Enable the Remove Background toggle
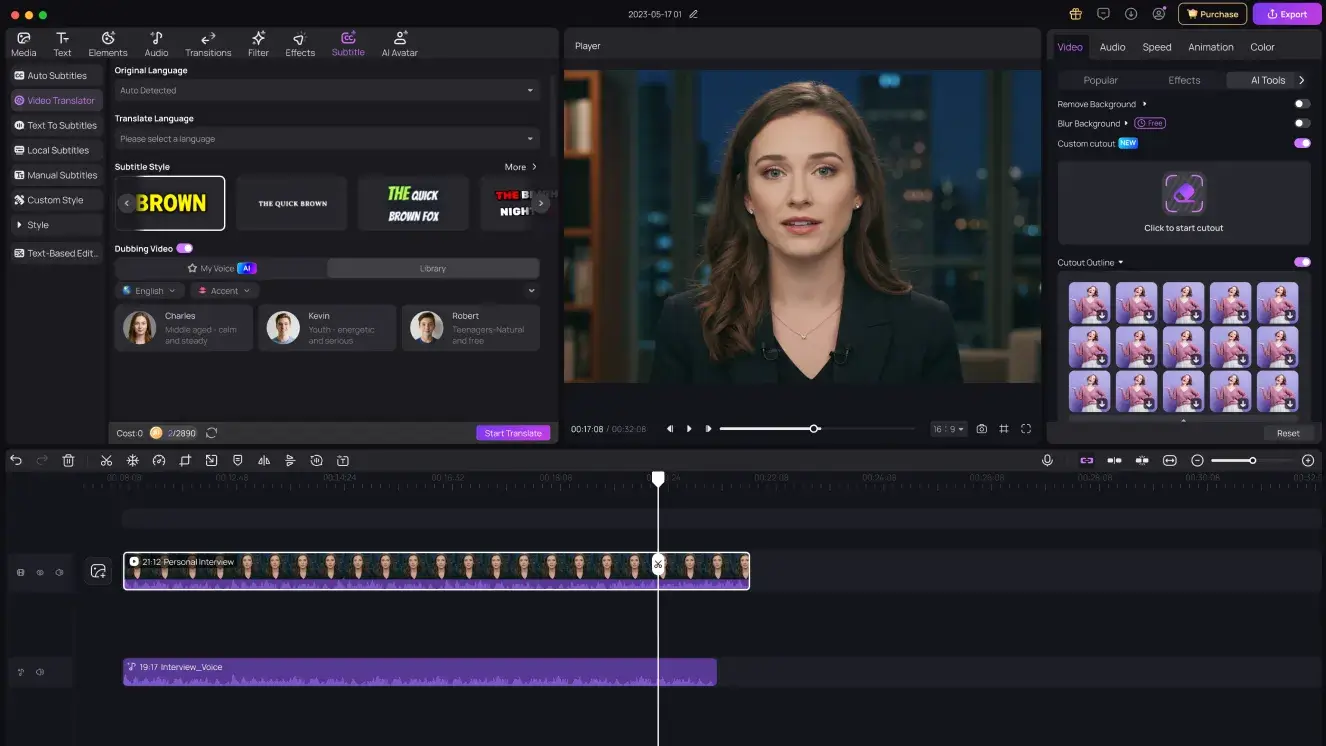 (x=1301, y=104)
